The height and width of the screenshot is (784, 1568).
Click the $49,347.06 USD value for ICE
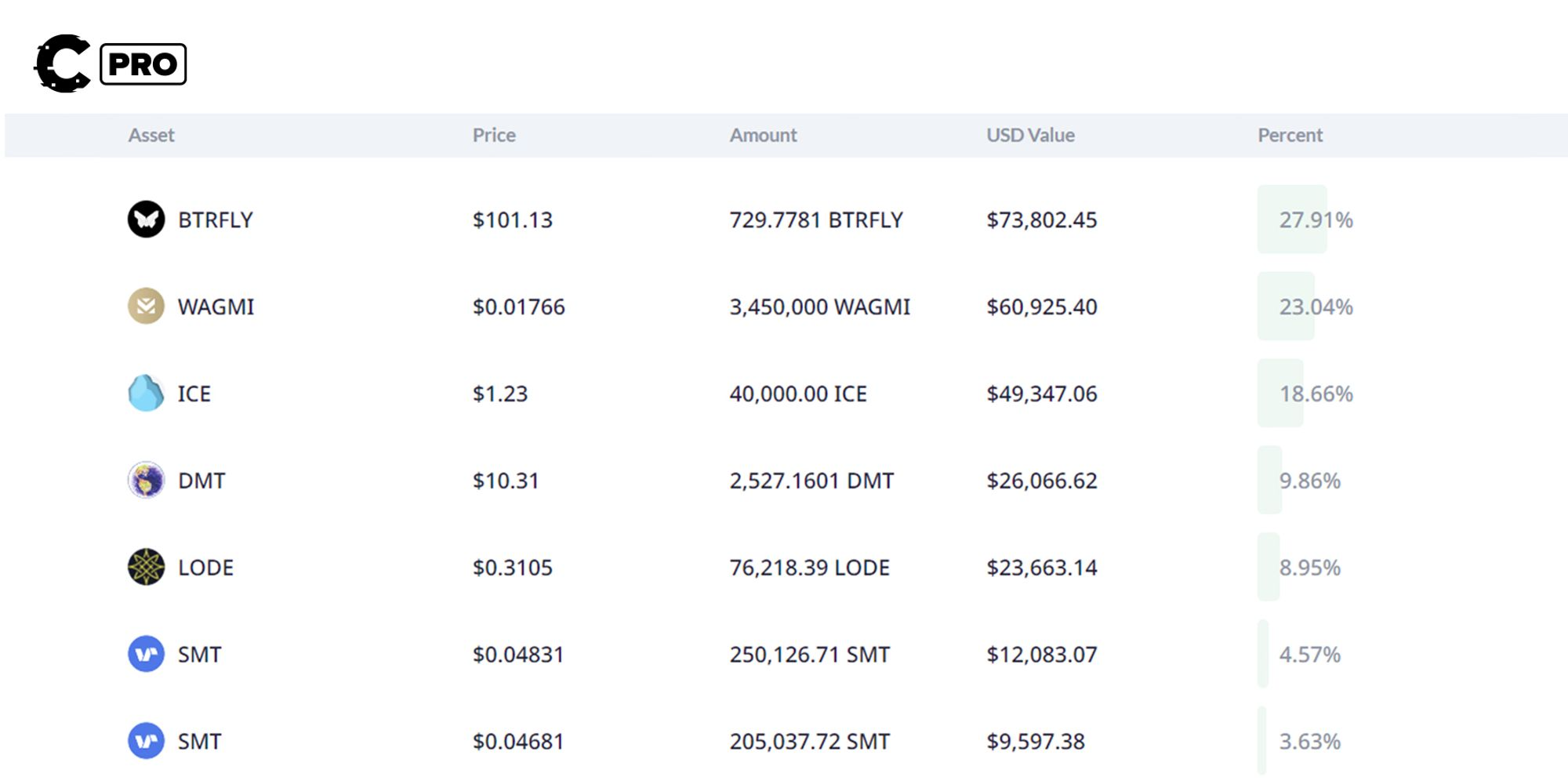pyautogui.click(x=1043, y=394)
